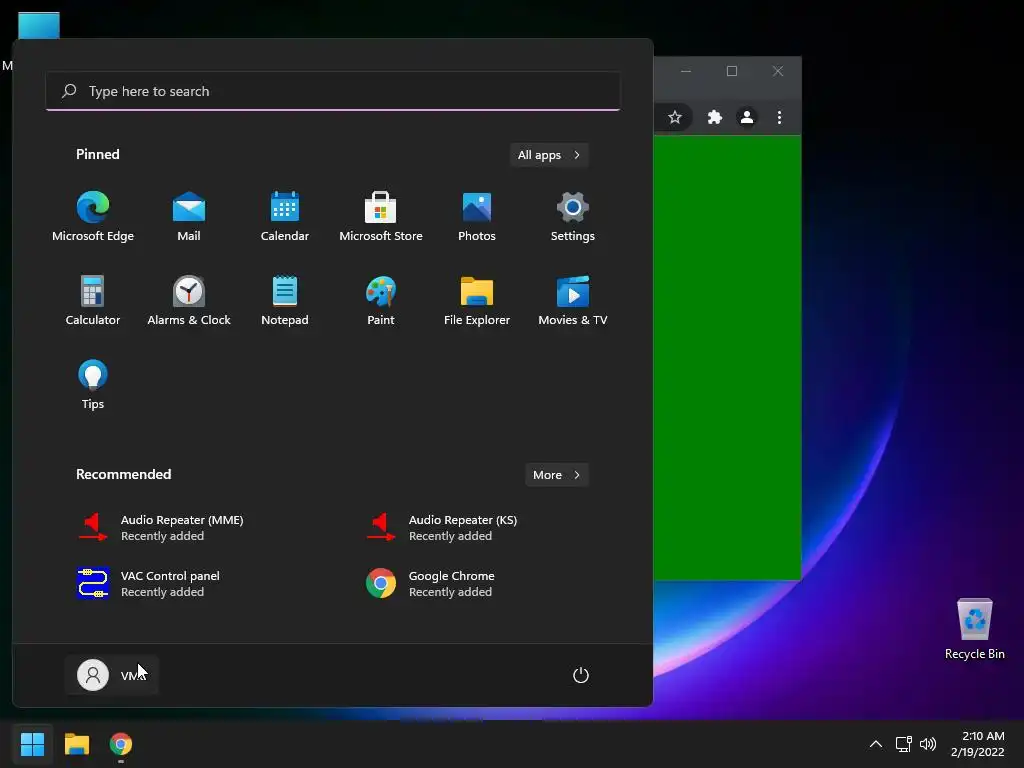Open Microsoft Store
This screenshot has height=768, width=1024.
(381, 217)
